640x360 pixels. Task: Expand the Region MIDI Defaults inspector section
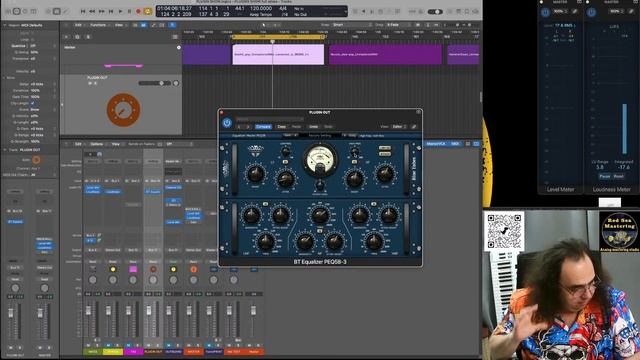[x=4, y=25]
